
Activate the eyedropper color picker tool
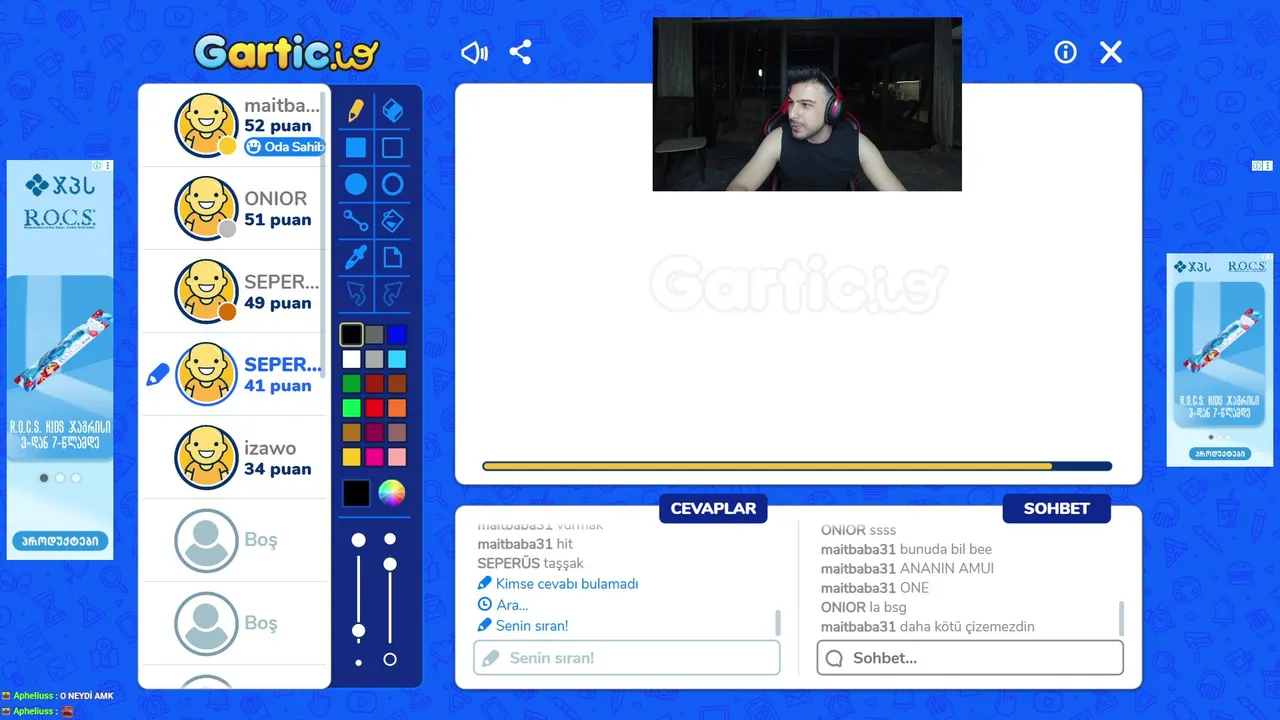tap(356, 258)
